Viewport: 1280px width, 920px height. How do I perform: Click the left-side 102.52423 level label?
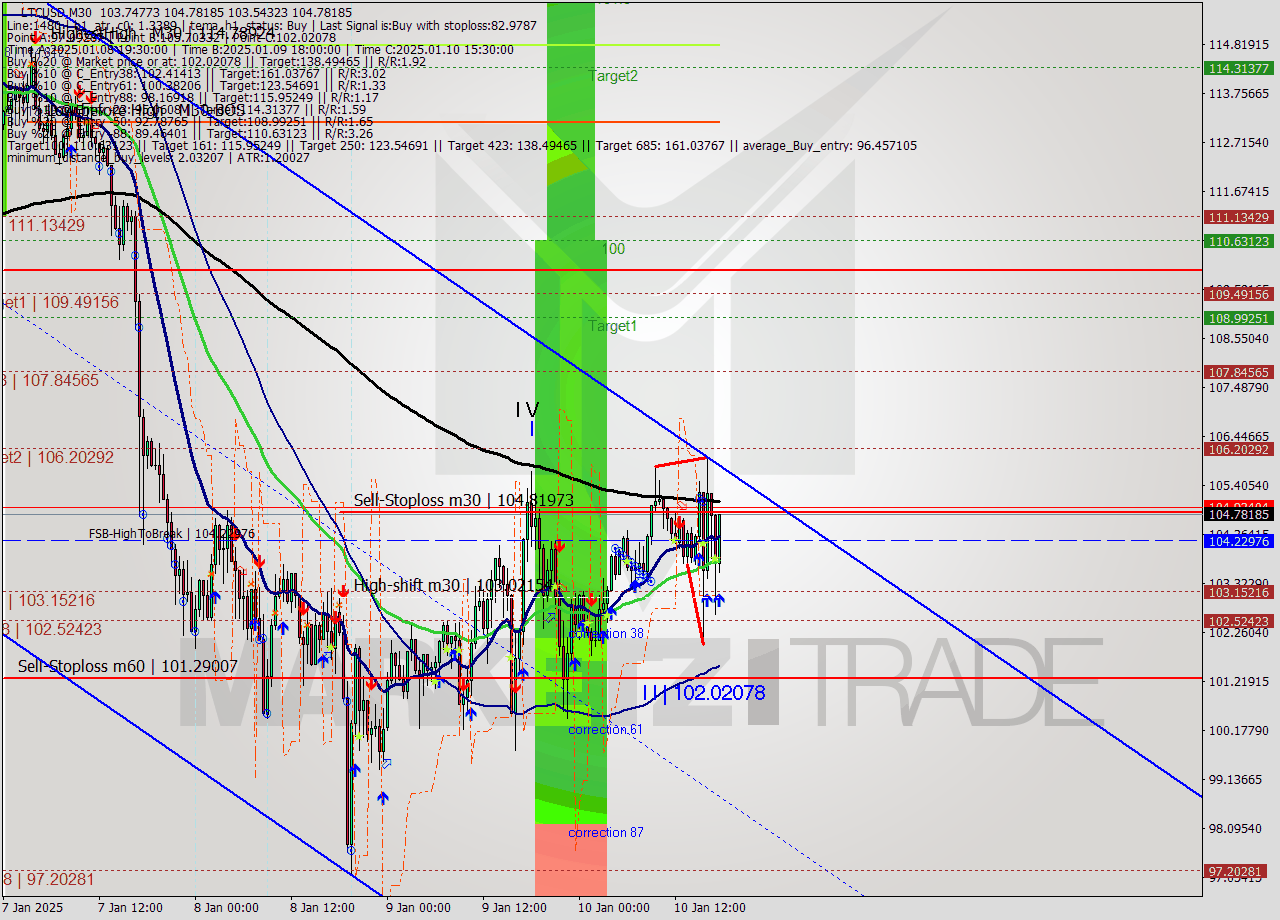51,629
